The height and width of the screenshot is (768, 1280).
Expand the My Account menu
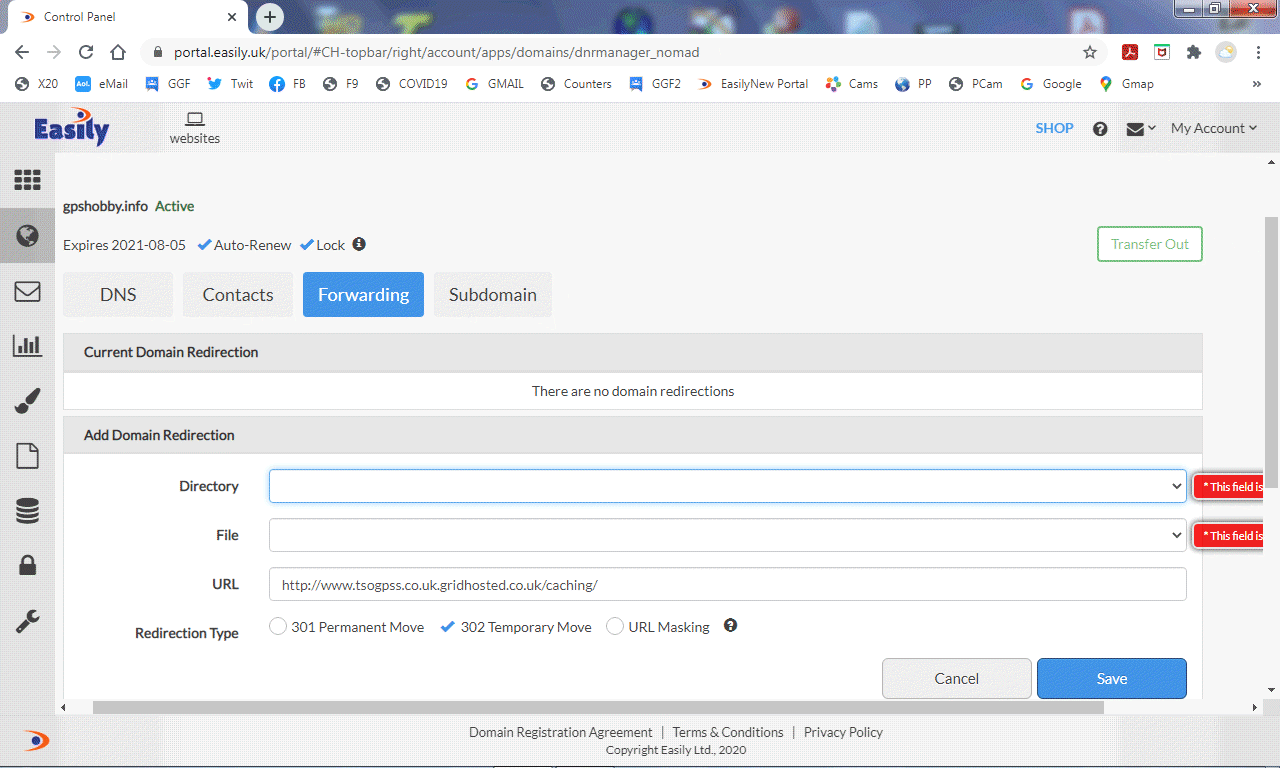pos(1214,128)
